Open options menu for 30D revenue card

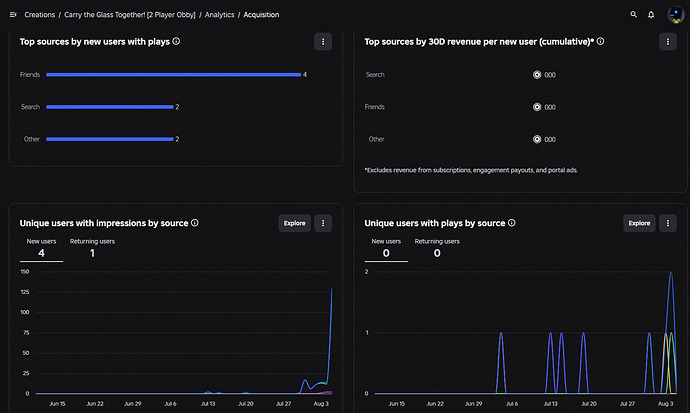[668, 42]
